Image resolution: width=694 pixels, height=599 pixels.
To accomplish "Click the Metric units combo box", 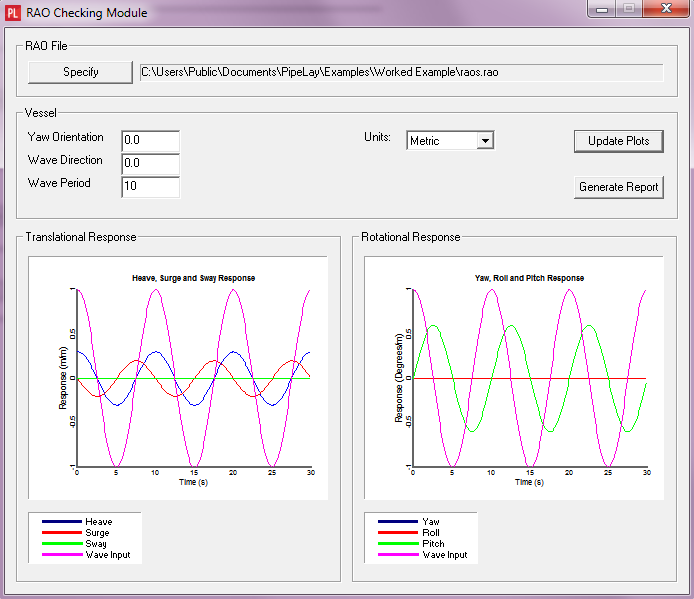I will coord(441,141).
